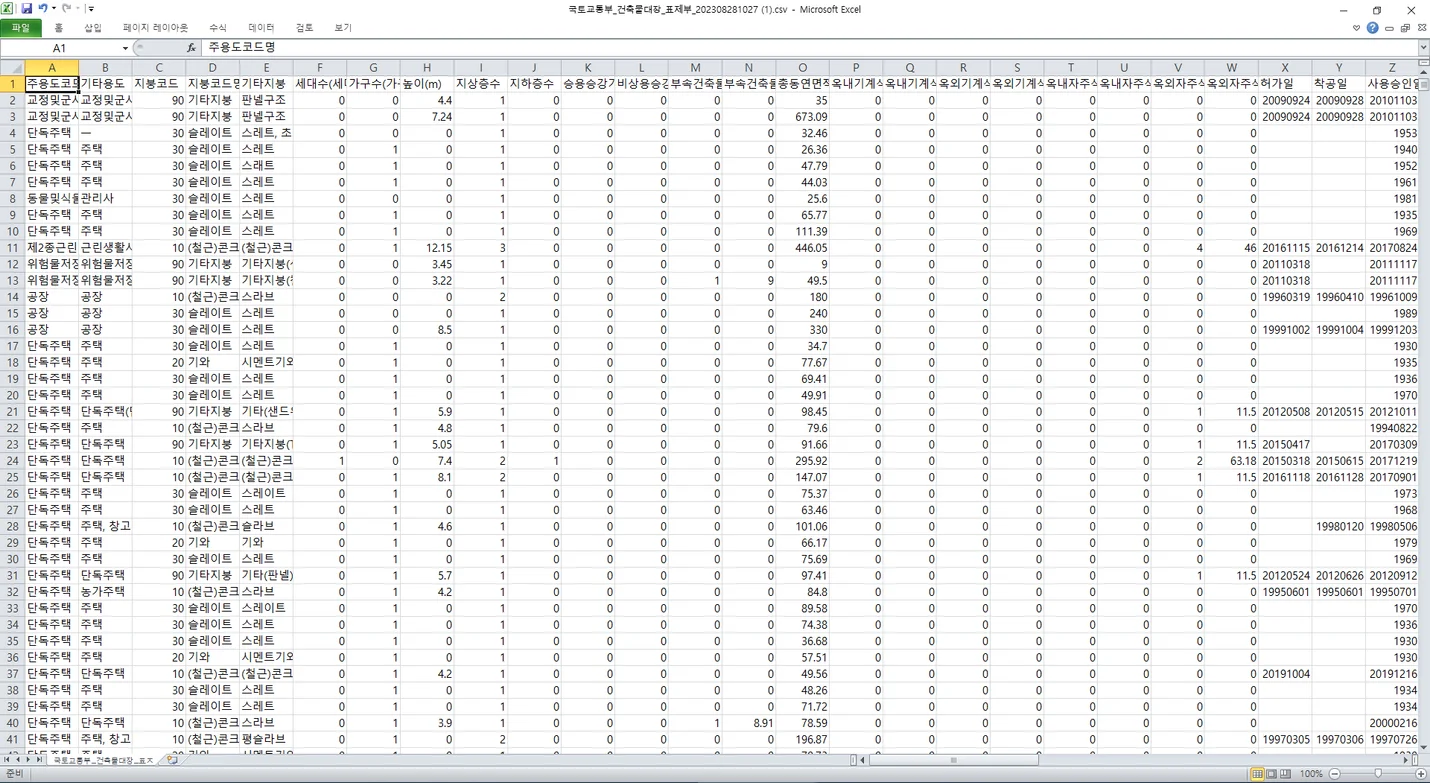Click the Name Box showing A1
The image size is (1430, 783).
tap(60, 48)
